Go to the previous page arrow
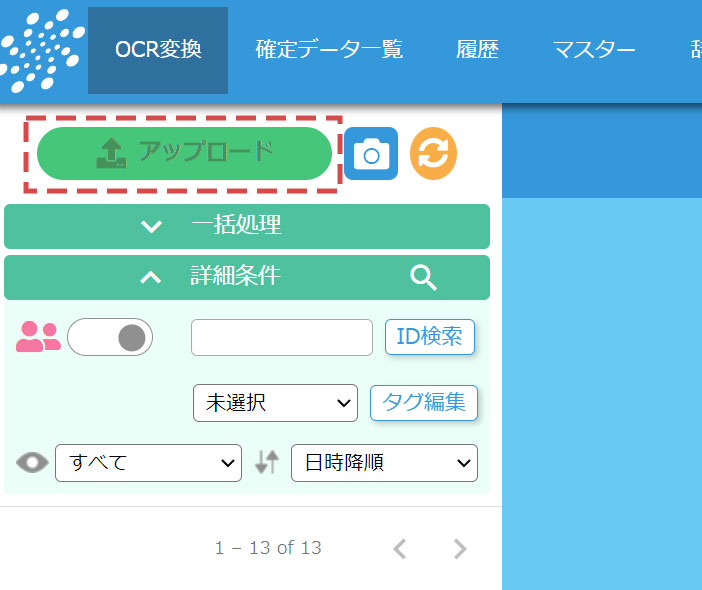The height and width of the screenshot is (590, 702). pos(400,548)
